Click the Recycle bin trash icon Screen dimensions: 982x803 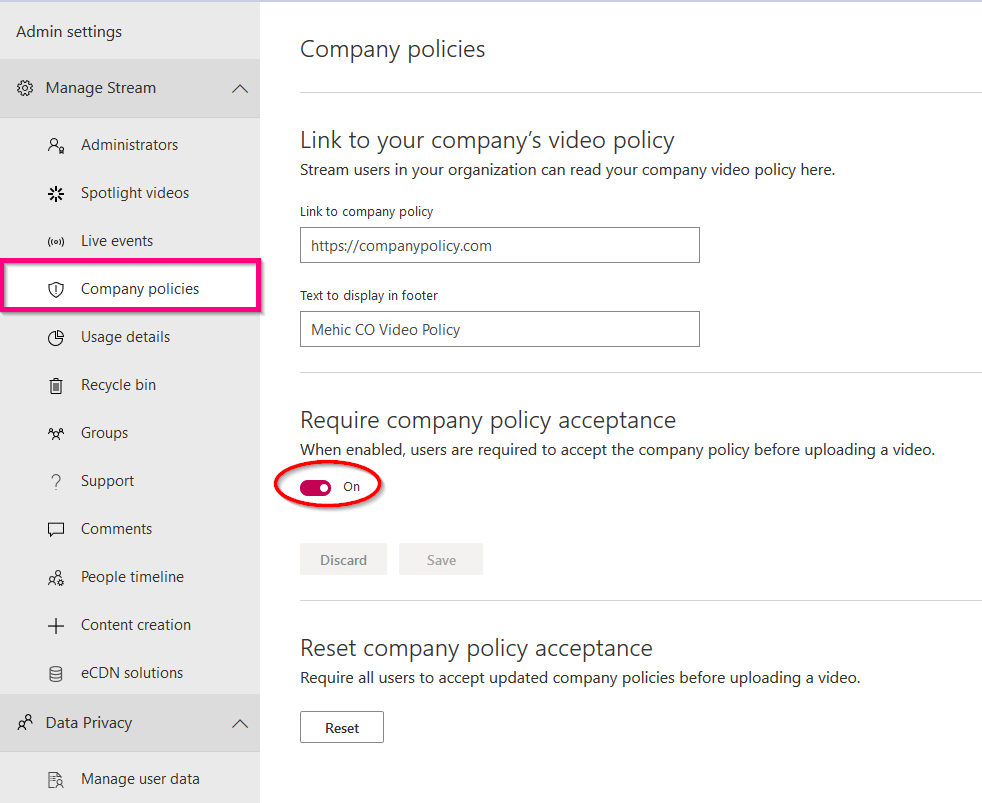coord(56,384)
